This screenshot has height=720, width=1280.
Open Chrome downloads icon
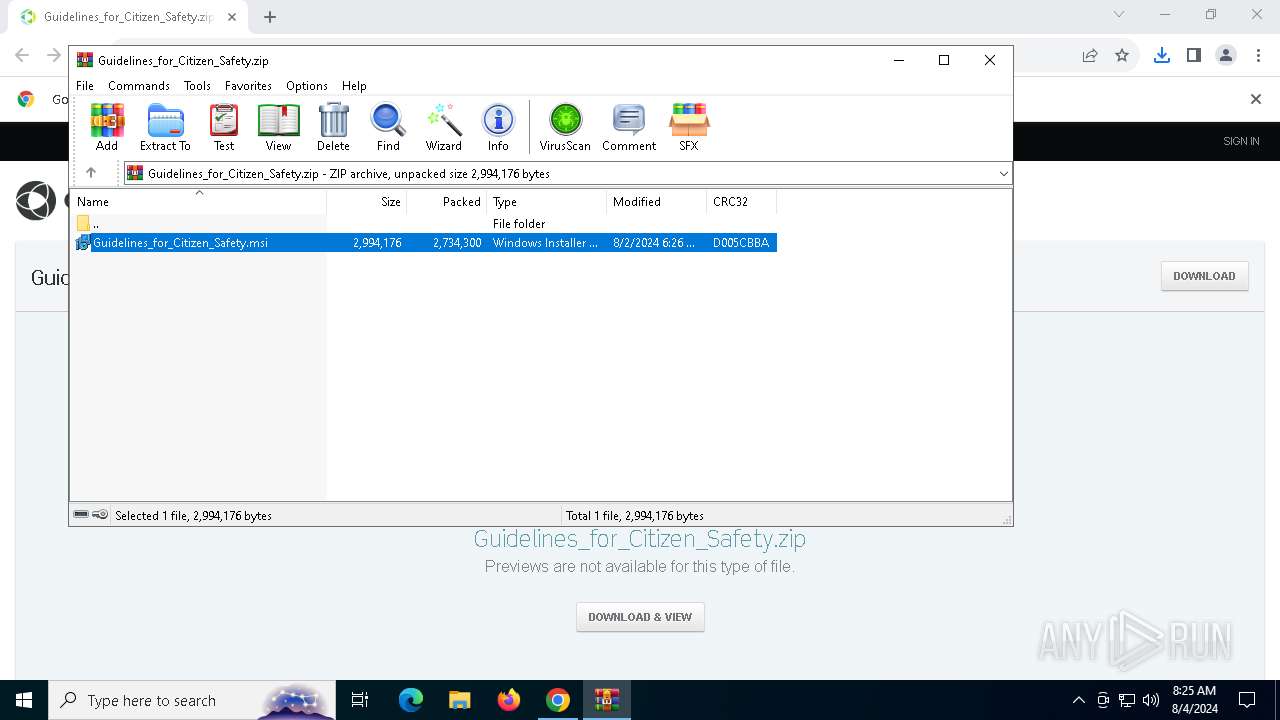pos(1161,55)
